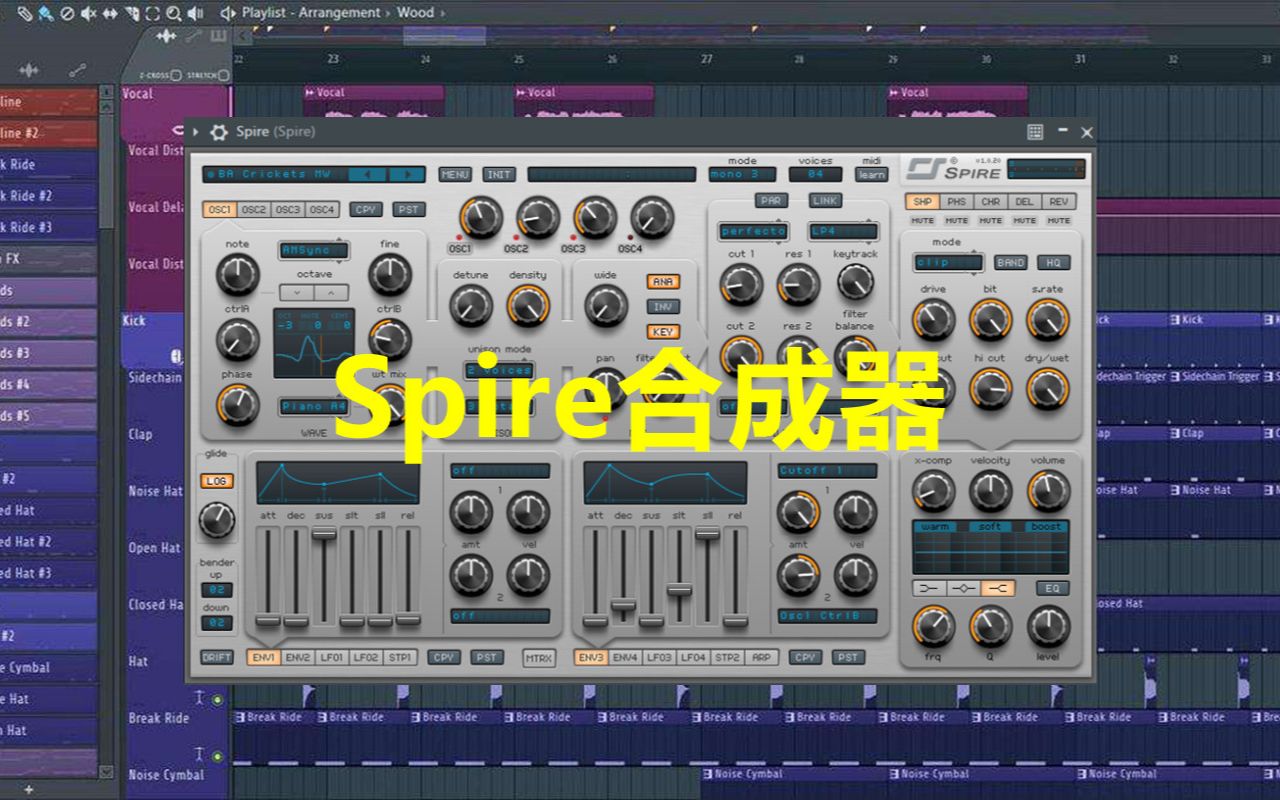Open the LP4 filter mode dropdown

843,232
